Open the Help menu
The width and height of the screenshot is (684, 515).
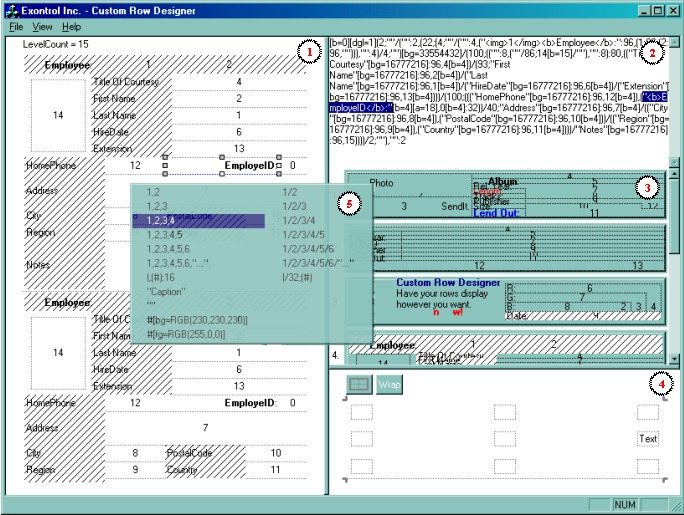tap(72, 26)
